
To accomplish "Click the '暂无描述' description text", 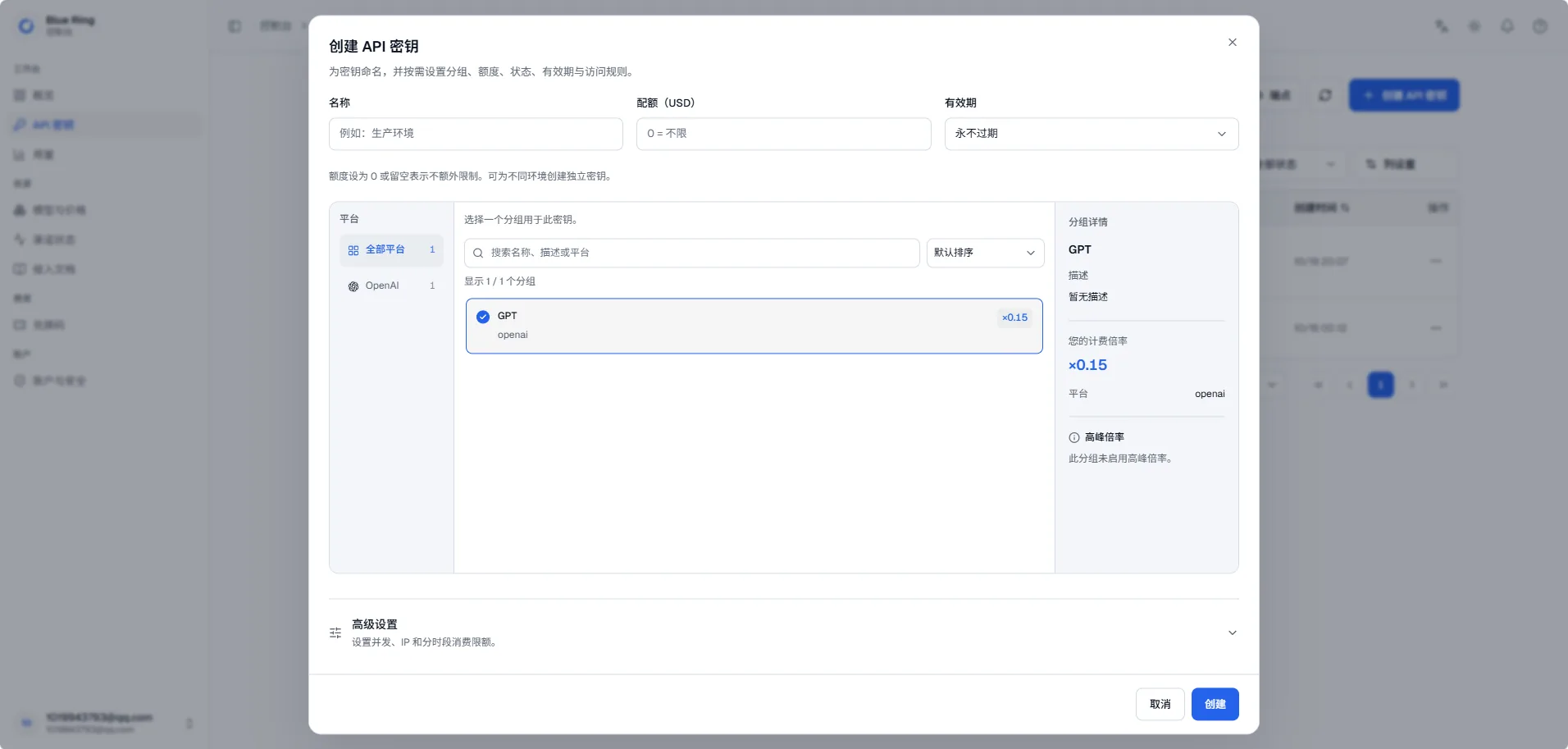I will pos(1087,297).
